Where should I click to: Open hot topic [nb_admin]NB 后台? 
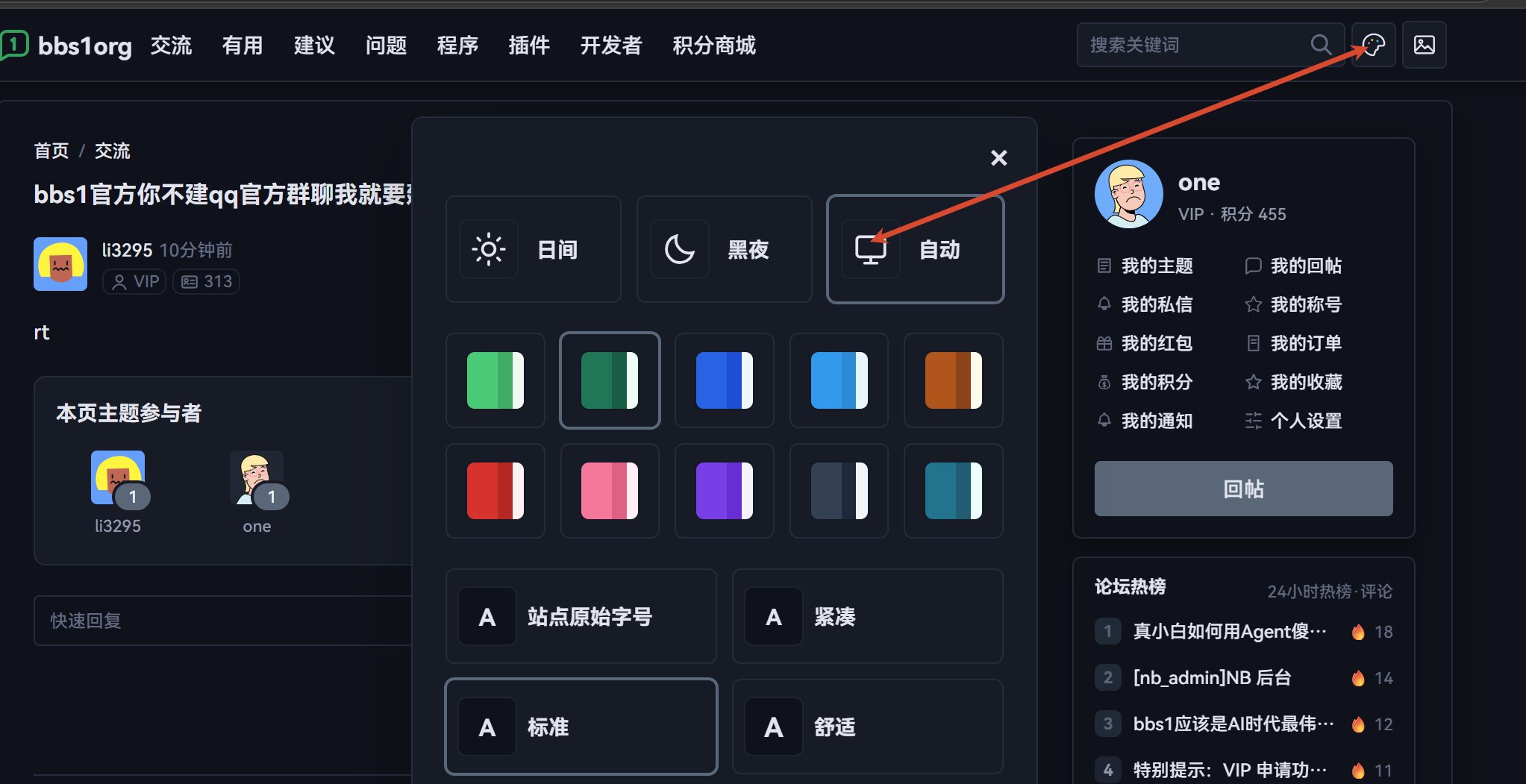pos(1212,677)
